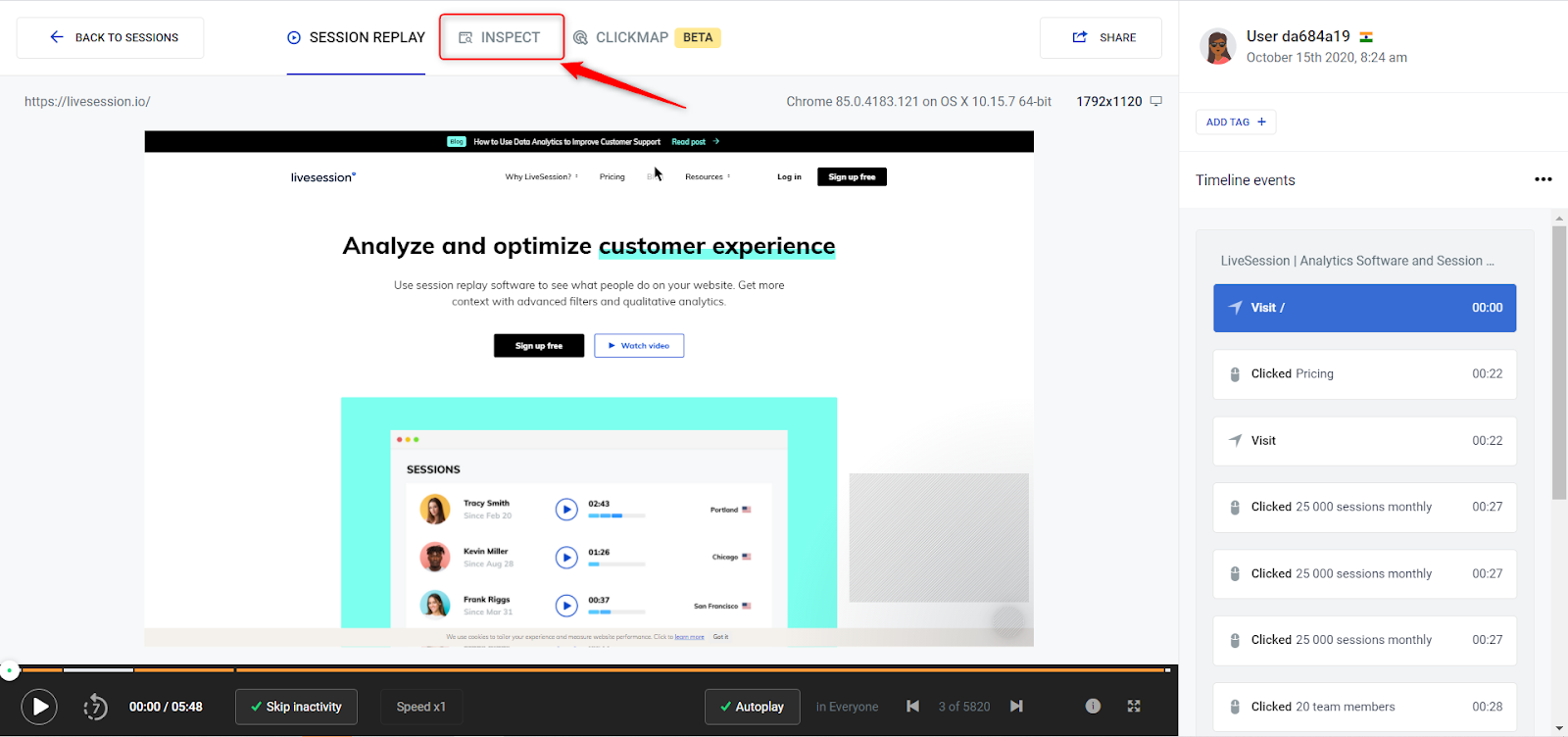
Task: Open the session info icon
Action: click(1093, 706)
